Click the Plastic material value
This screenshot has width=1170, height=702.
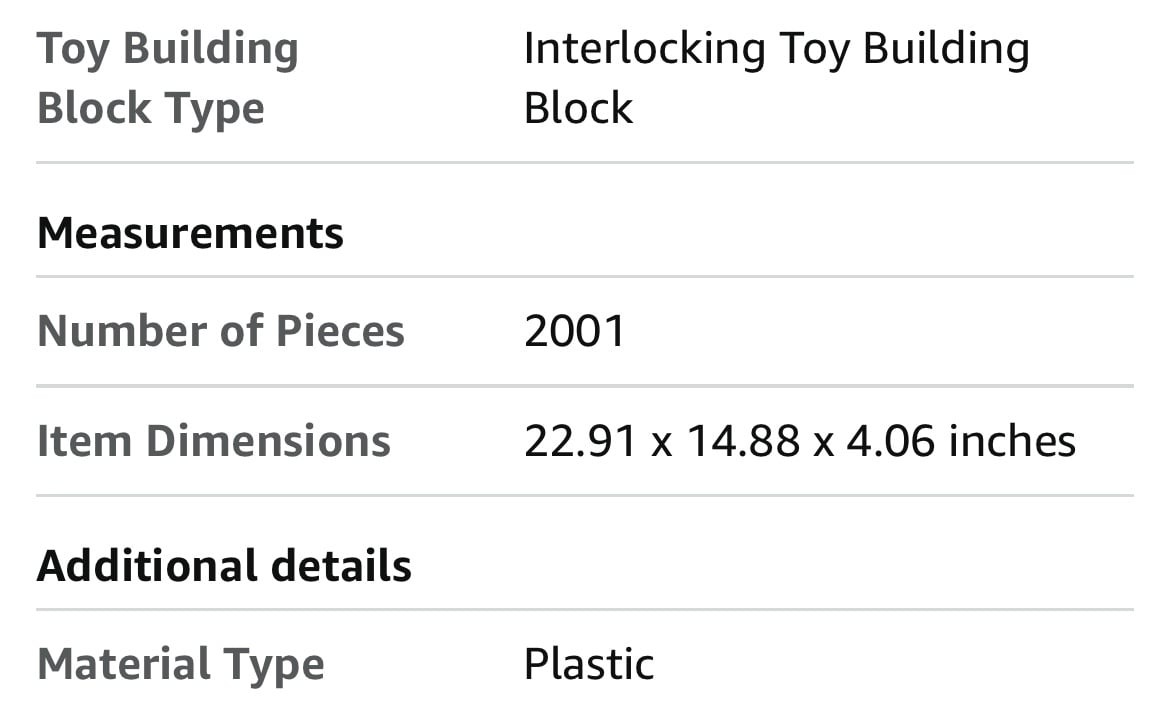click(x=589, y=664)
